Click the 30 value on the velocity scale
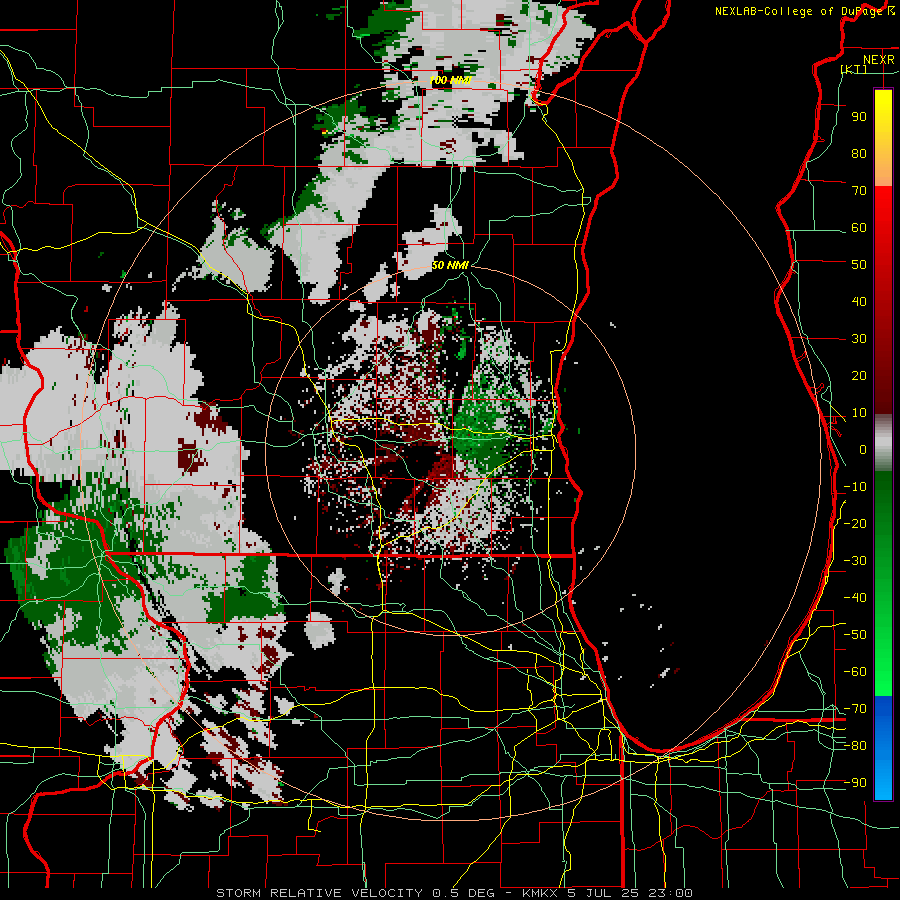The width and height of the screenshot is (900, 900). click(859, 339)
